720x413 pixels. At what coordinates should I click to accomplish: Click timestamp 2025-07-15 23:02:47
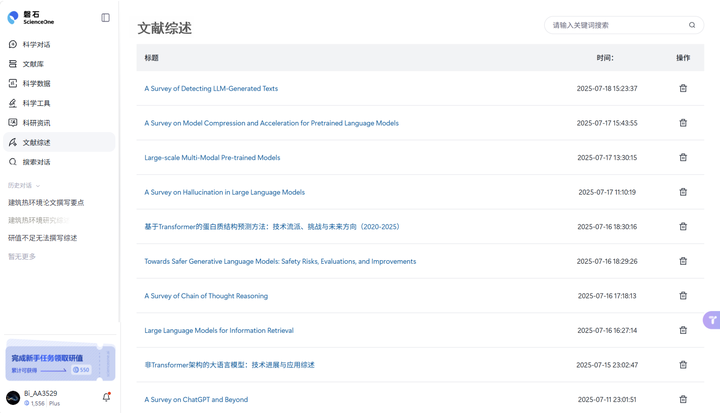[607, 365]
